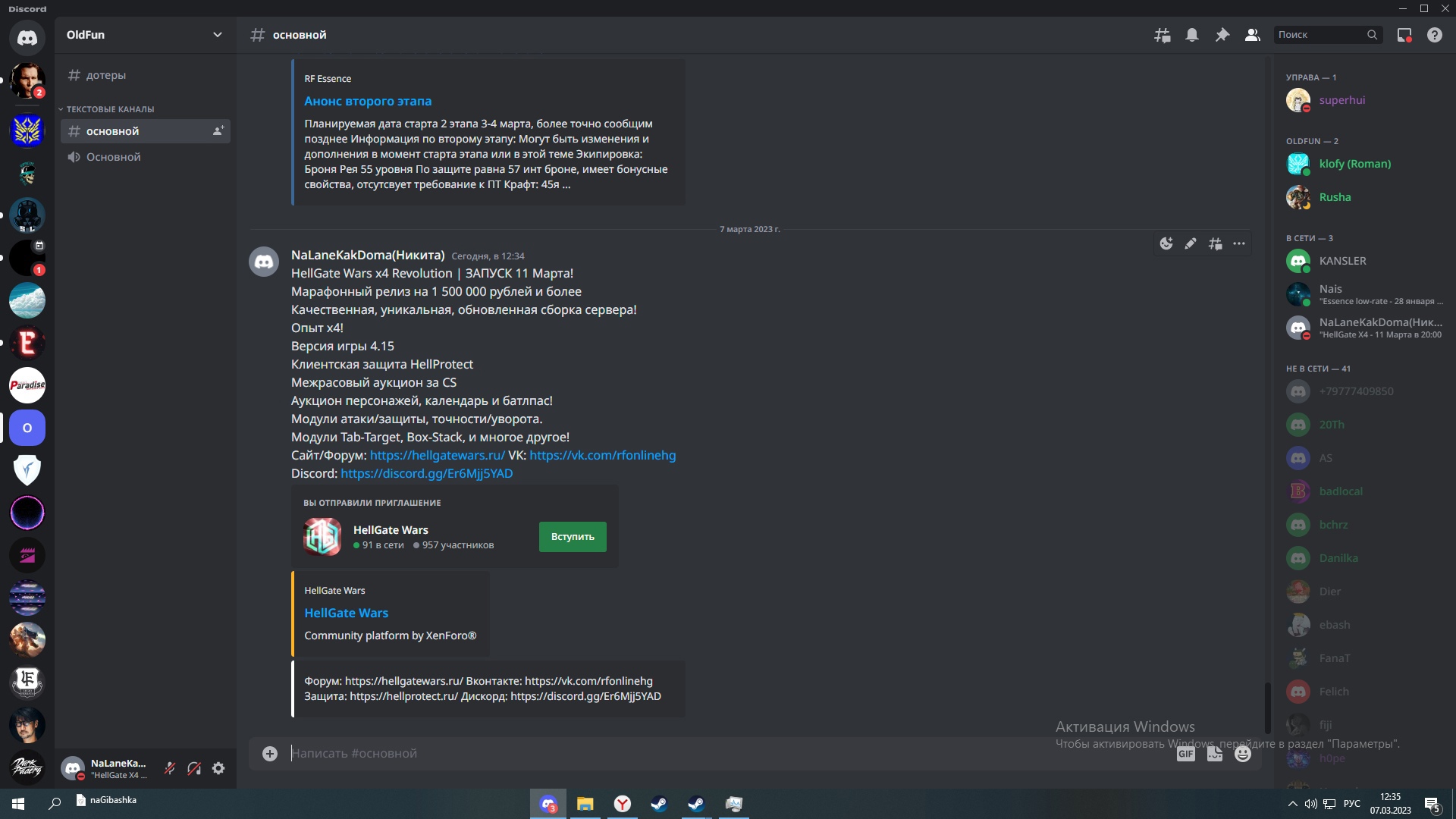The width and height of the screenshot is (1456, 819).
Task: Click the message input field
Action: point(728,753)
